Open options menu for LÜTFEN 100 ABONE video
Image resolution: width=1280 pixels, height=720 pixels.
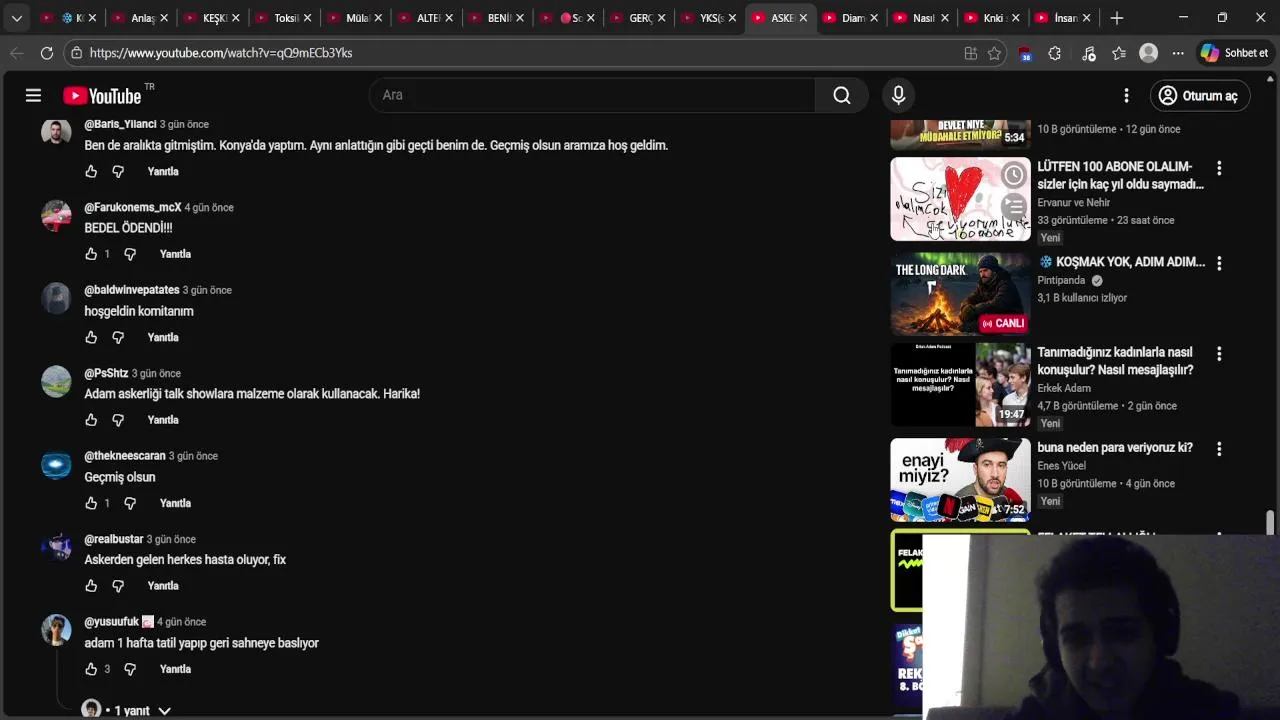point(1218,168)
